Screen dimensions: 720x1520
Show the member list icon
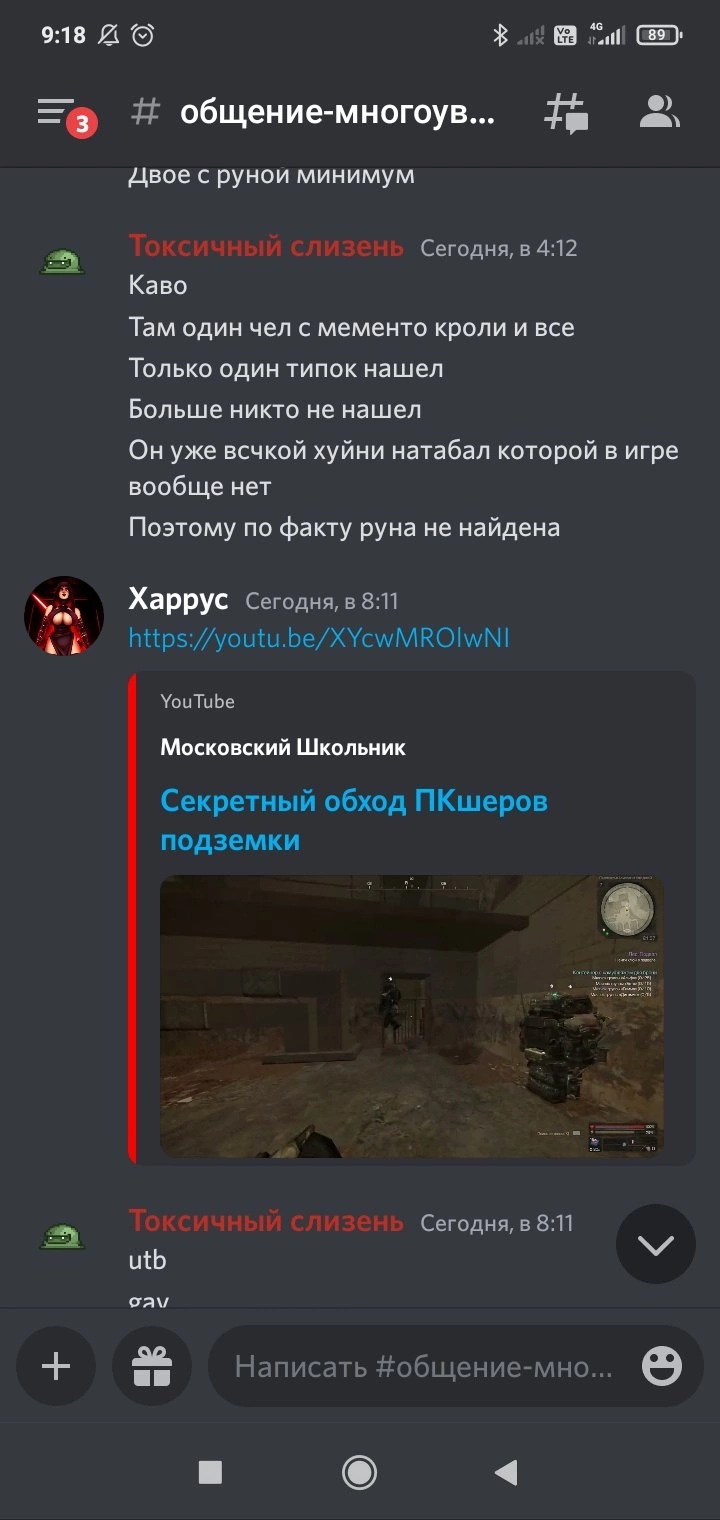[x=659, y=112]
